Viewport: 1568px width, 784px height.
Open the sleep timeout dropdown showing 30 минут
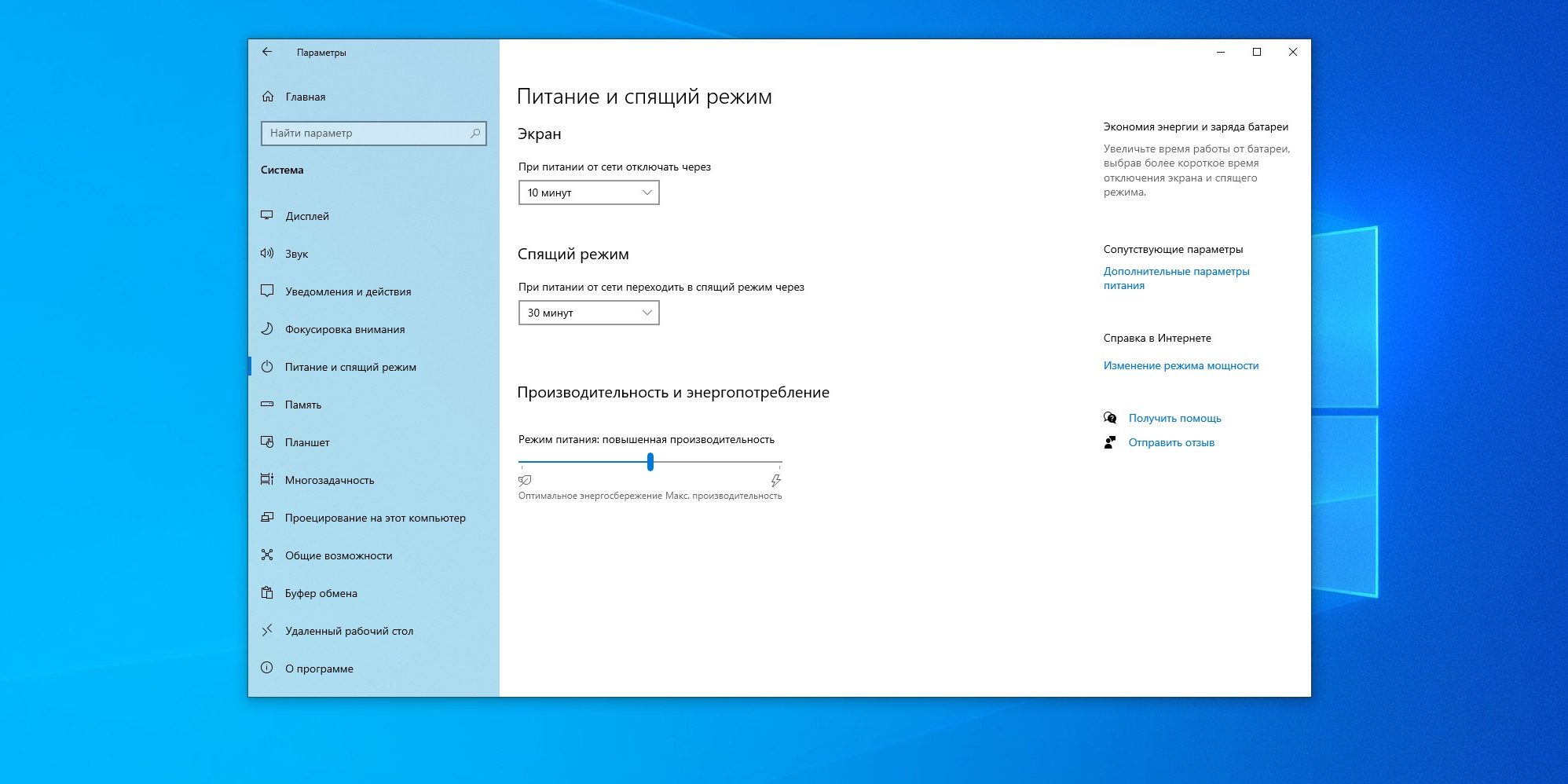(588, 313)
